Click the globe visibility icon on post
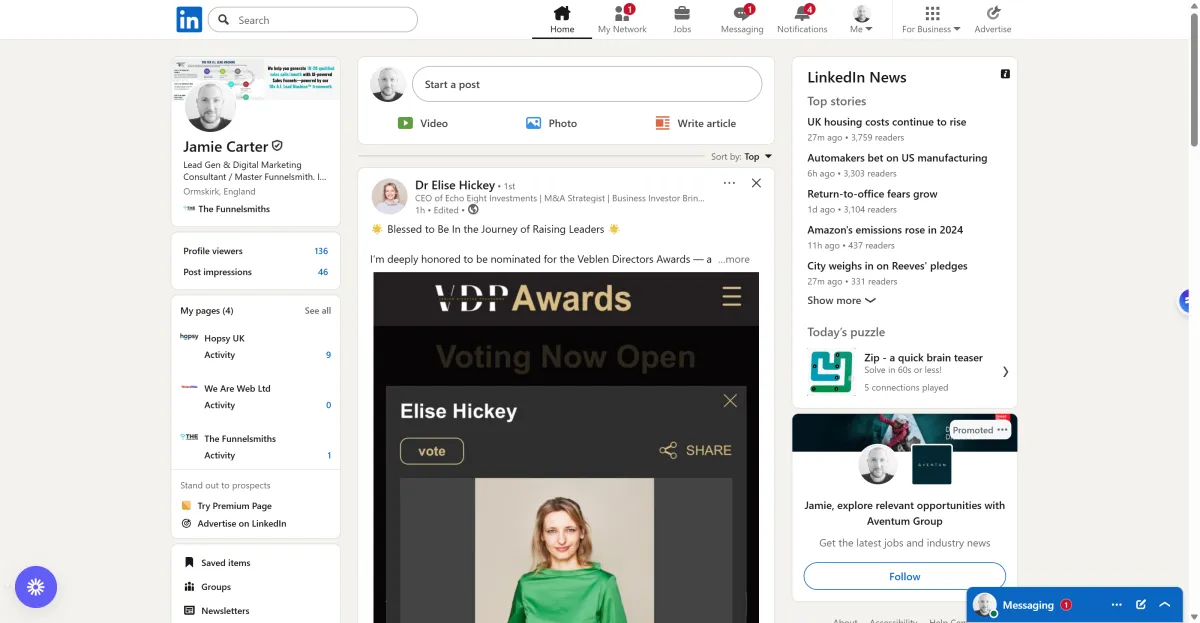Viewport: 1200px width, 623px height. point(473,210)
